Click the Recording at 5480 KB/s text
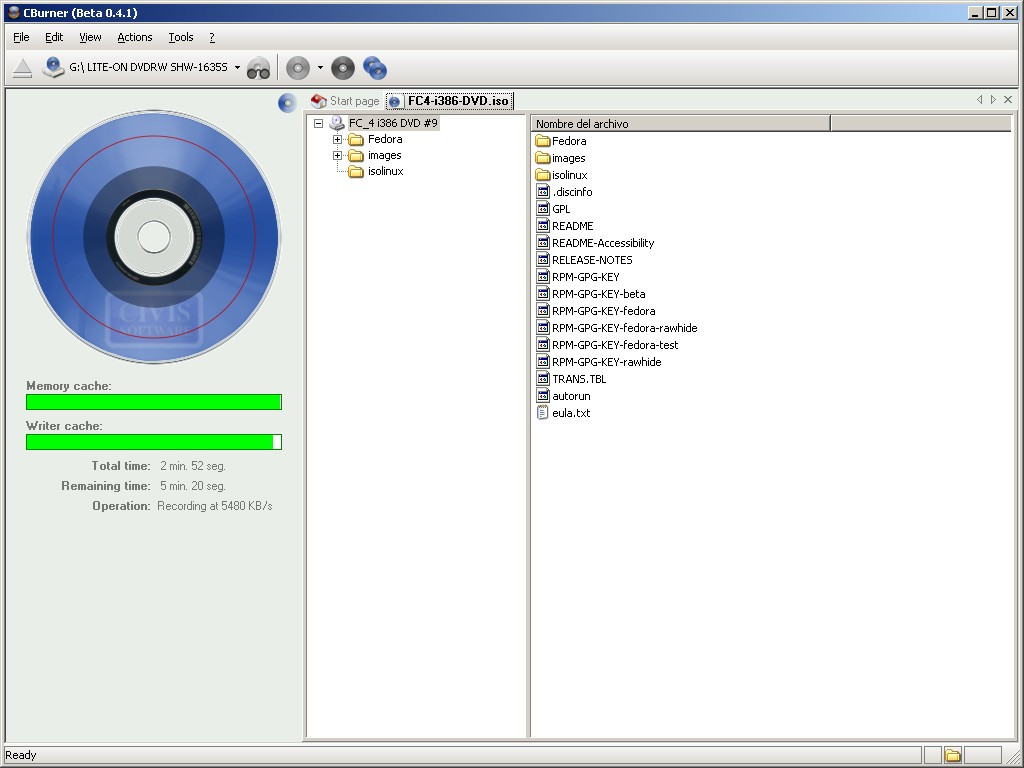The width and height of the screenshot is (1024, 768). [215, 506]
